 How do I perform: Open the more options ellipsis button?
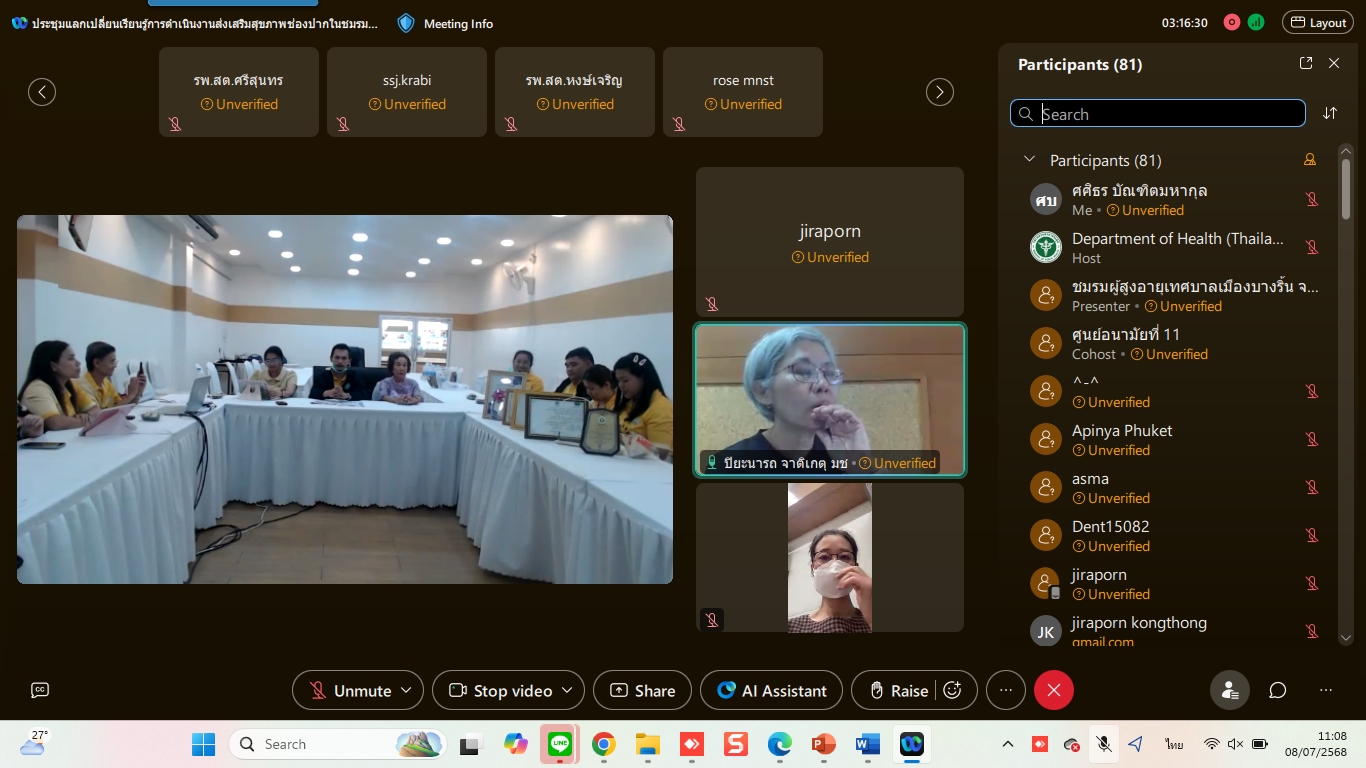pyautogui.click(x=1006, y=690)
